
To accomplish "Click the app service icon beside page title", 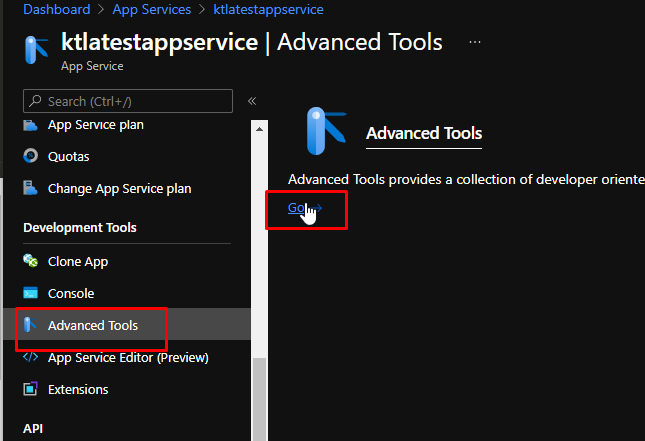I will click(36, 50).
